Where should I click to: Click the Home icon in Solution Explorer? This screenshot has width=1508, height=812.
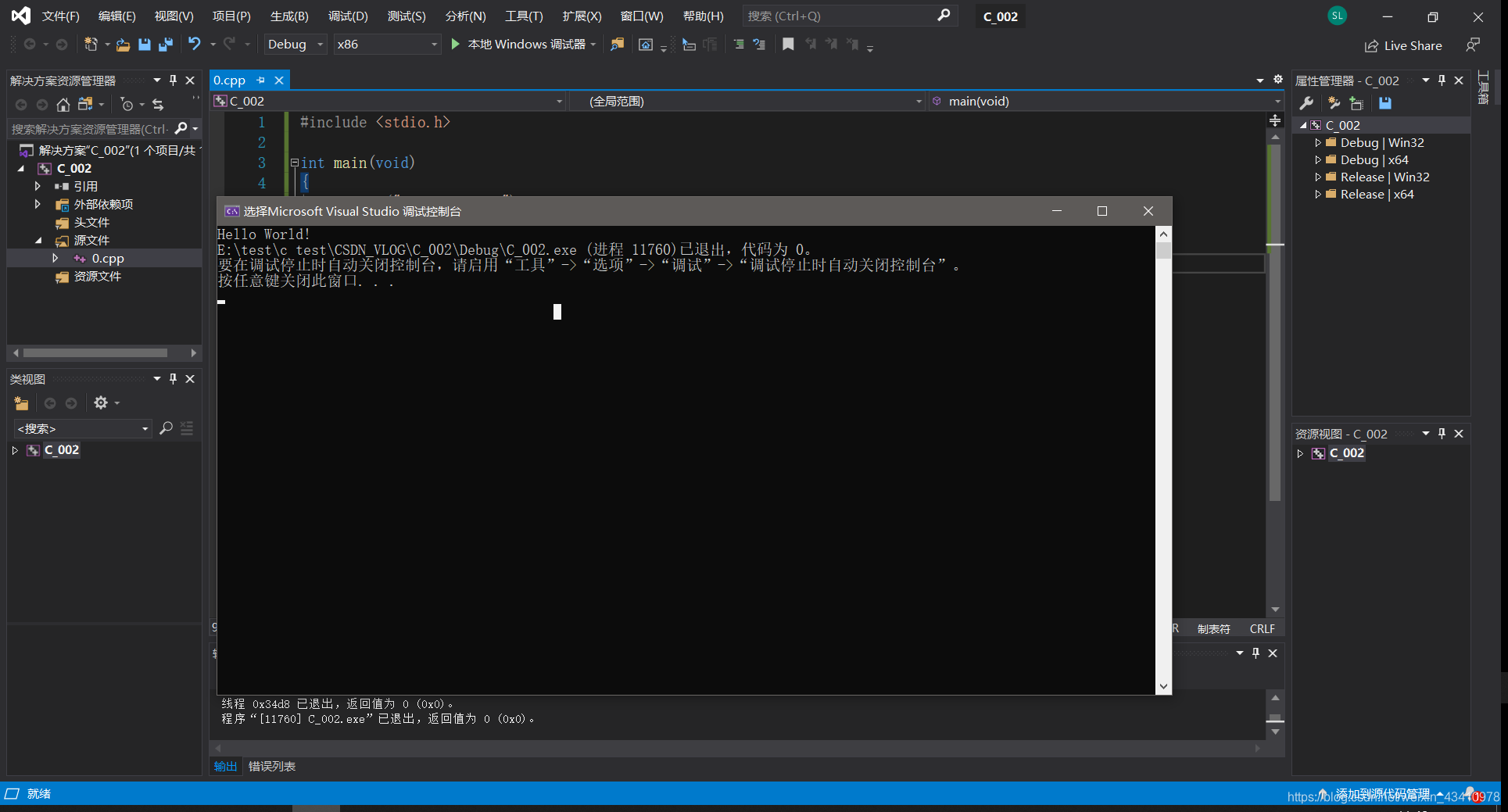coord(63,104)
